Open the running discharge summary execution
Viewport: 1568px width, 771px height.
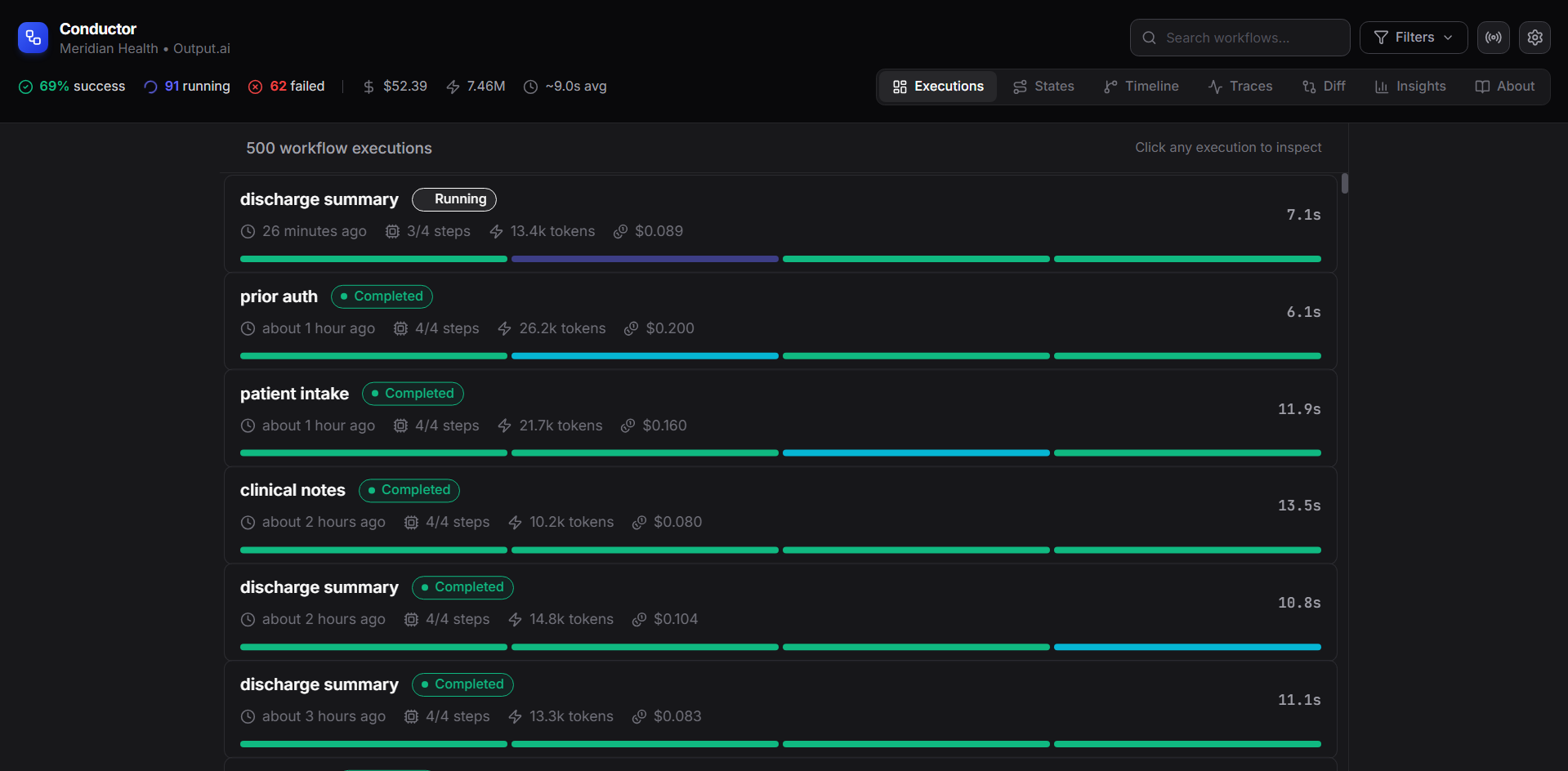tap(780, 224)
